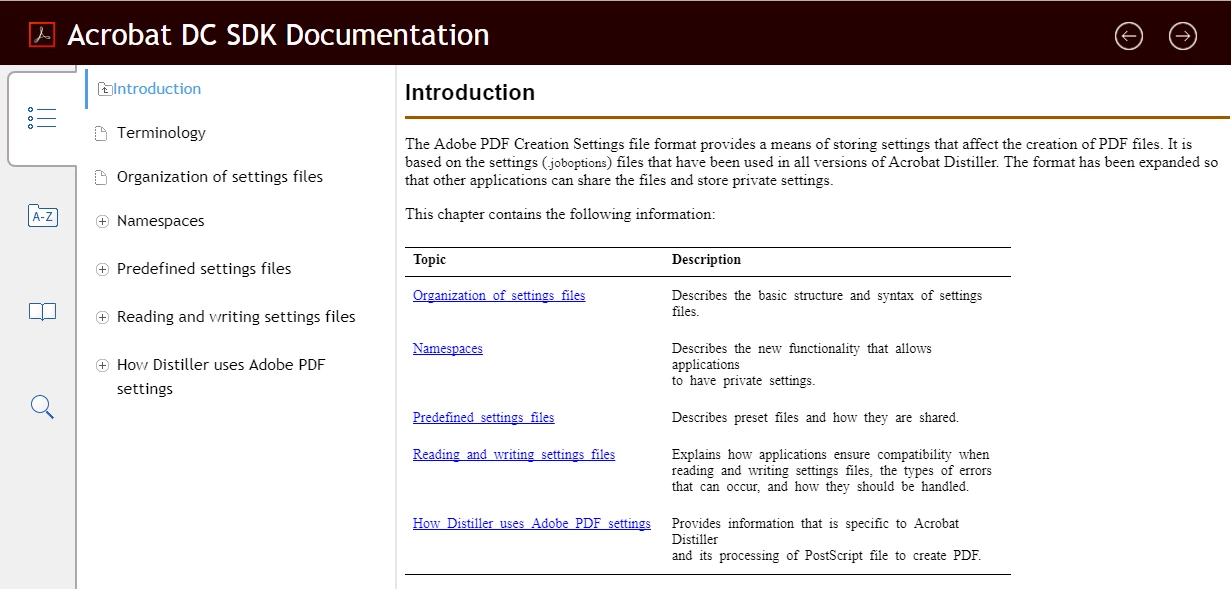The image size is (1231, 589).
Task: Select Introduction in the contents tree
Action: (x=157, y=89)
